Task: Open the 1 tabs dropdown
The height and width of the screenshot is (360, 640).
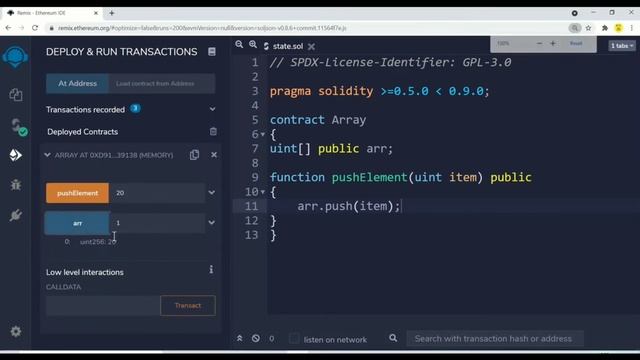Action: (x=622, y=46)
